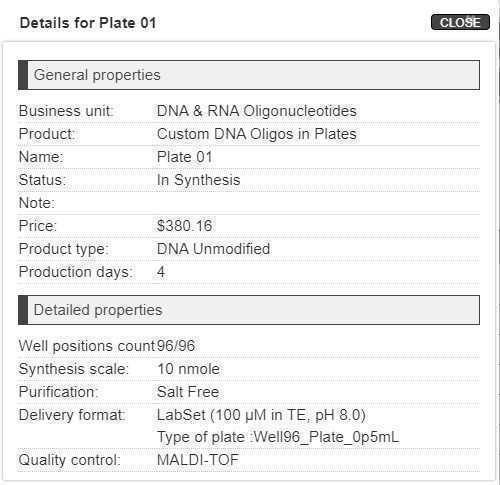Click the MALDI-TOF quality control value
Screen dimensions: 500x485
coord(198,460)
